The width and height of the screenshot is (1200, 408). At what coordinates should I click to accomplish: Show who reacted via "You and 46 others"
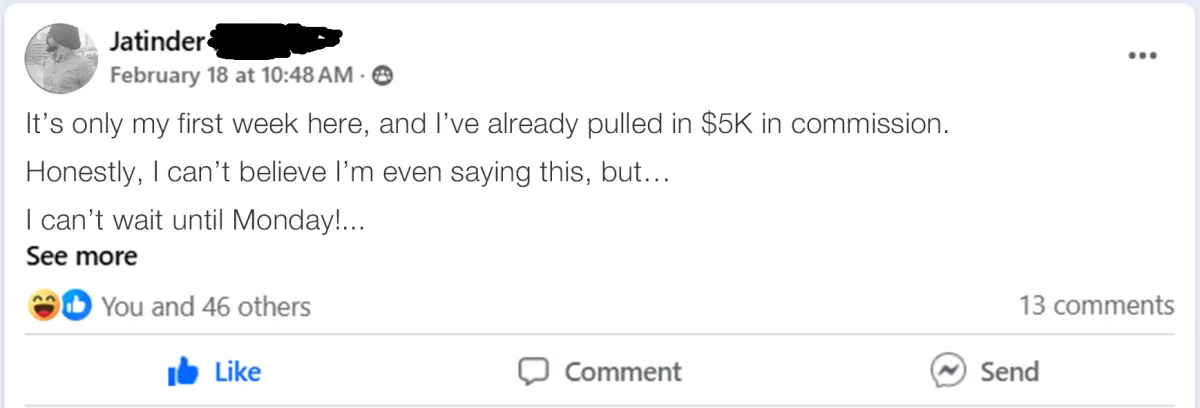[206, 306]
